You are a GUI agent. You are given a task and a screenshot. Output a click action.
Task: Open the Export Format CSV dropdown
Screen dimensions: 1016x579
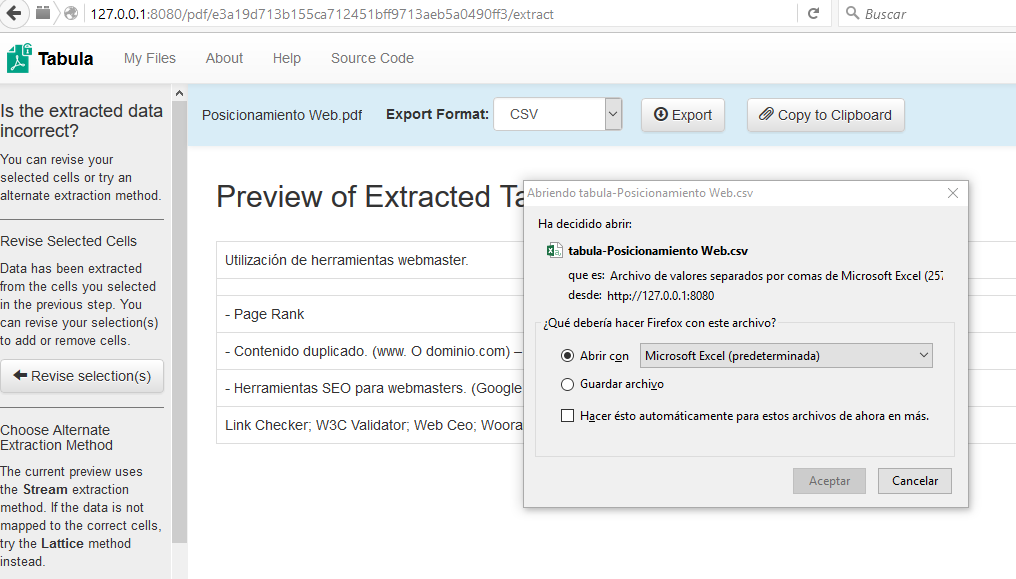[557, 115]
